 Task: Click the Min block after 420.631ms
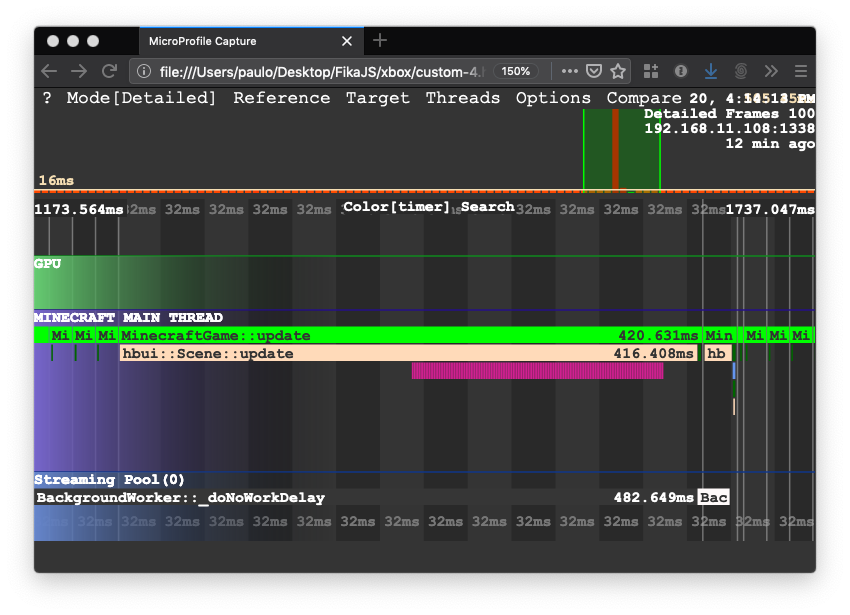718,336
